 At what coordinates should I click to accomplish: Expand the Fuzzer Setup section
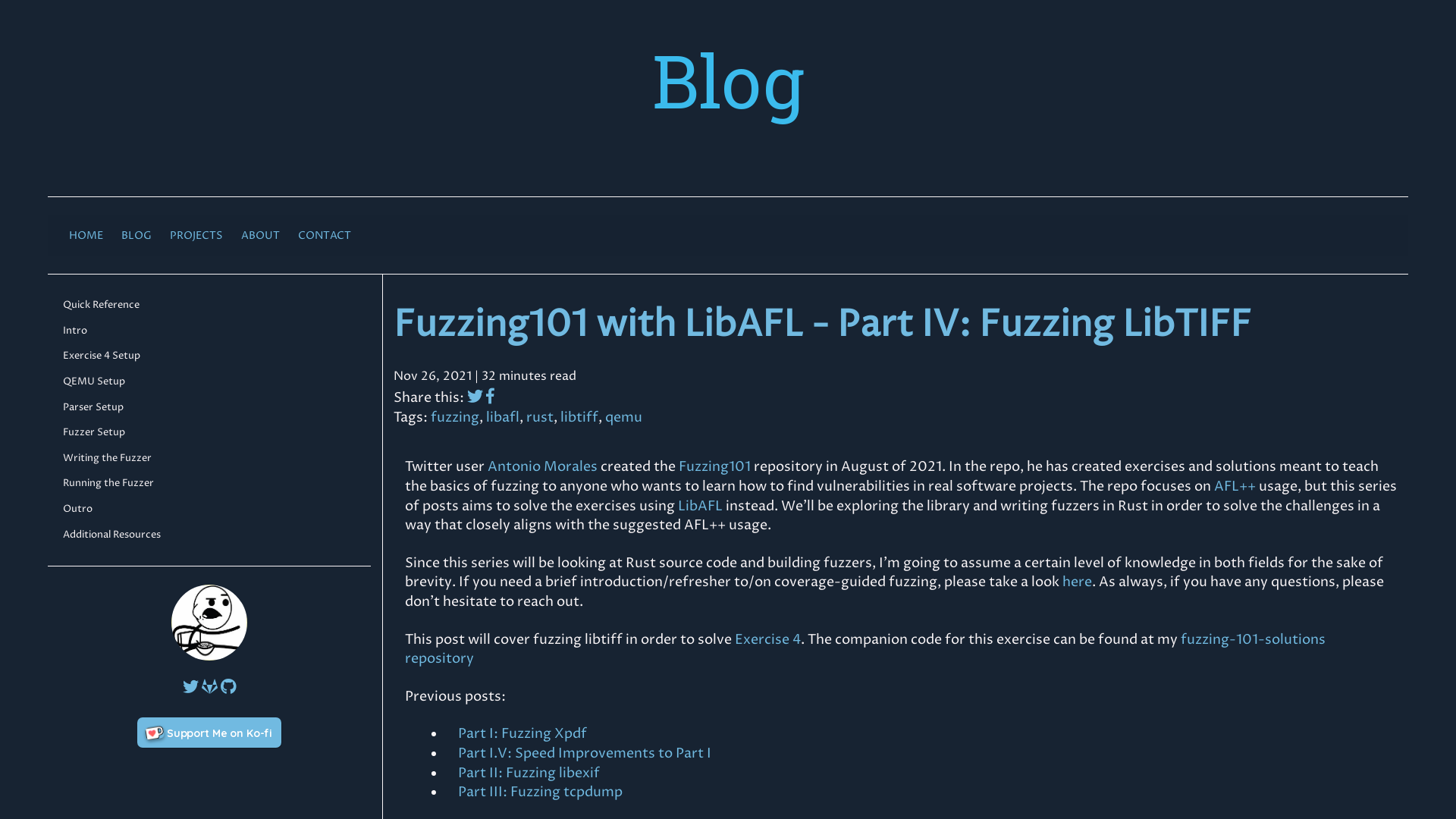94,432
